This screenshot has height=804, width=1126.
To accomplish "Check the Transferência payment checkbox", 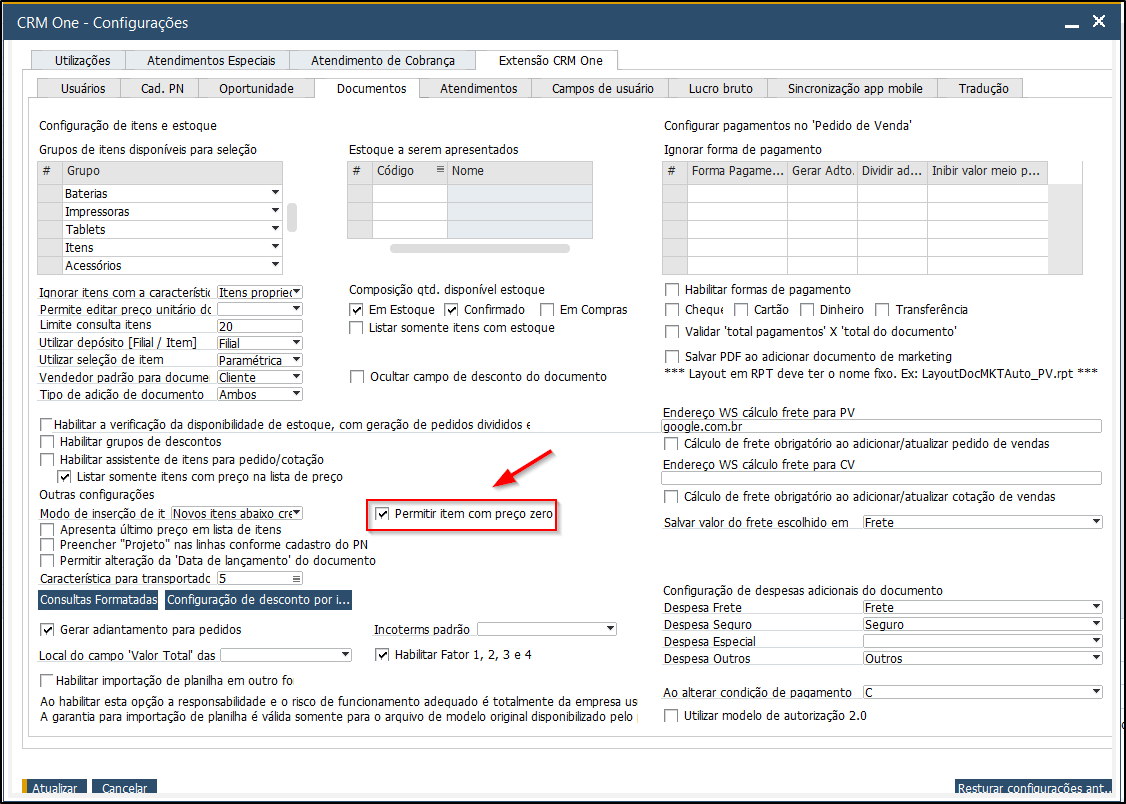I will 883,310.
